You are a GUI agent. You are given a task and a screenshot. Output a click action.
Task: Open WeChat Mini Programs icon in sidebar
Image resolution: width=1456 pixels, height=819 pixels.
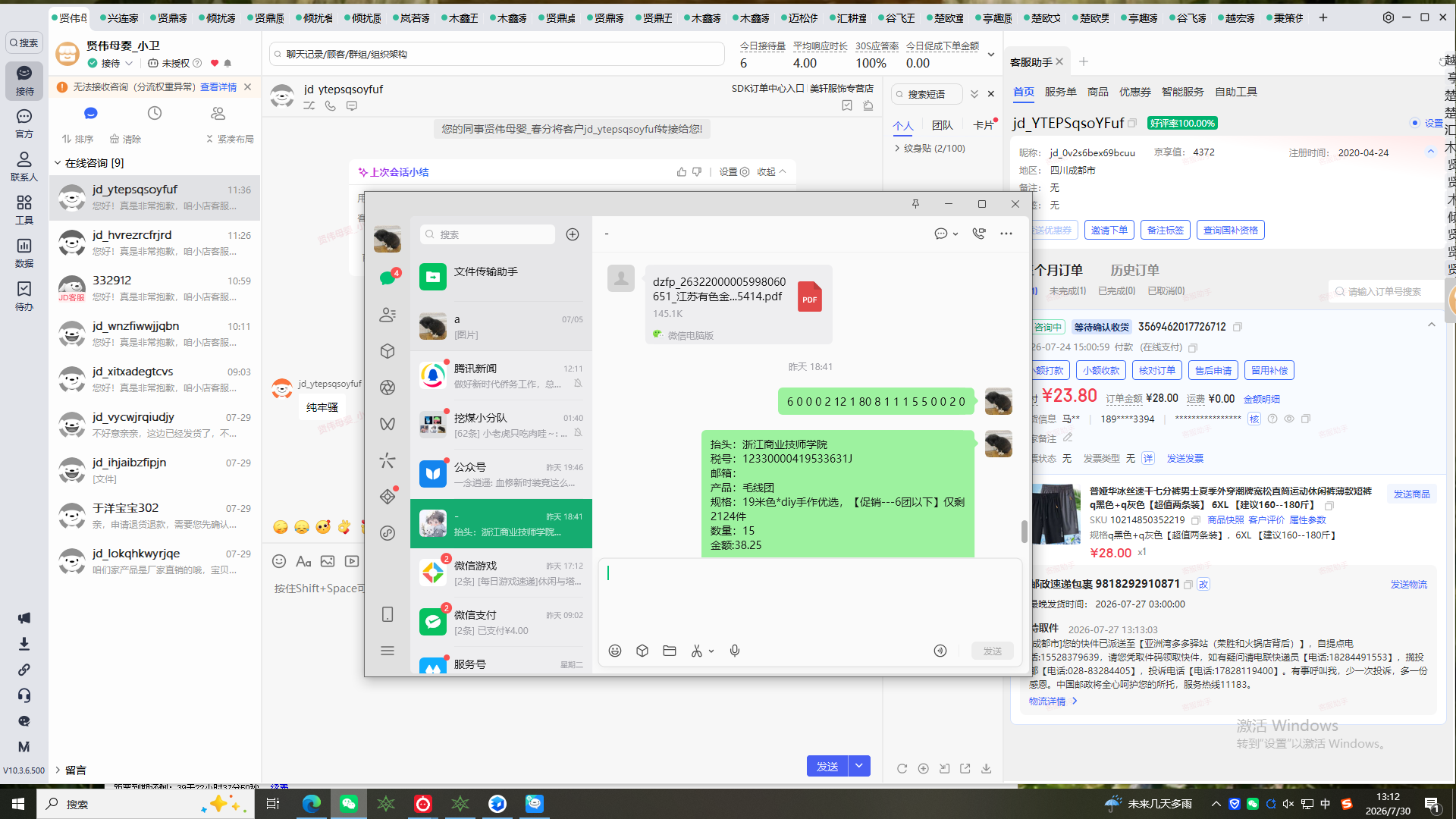pyautogui.click(x=388, y=533)
